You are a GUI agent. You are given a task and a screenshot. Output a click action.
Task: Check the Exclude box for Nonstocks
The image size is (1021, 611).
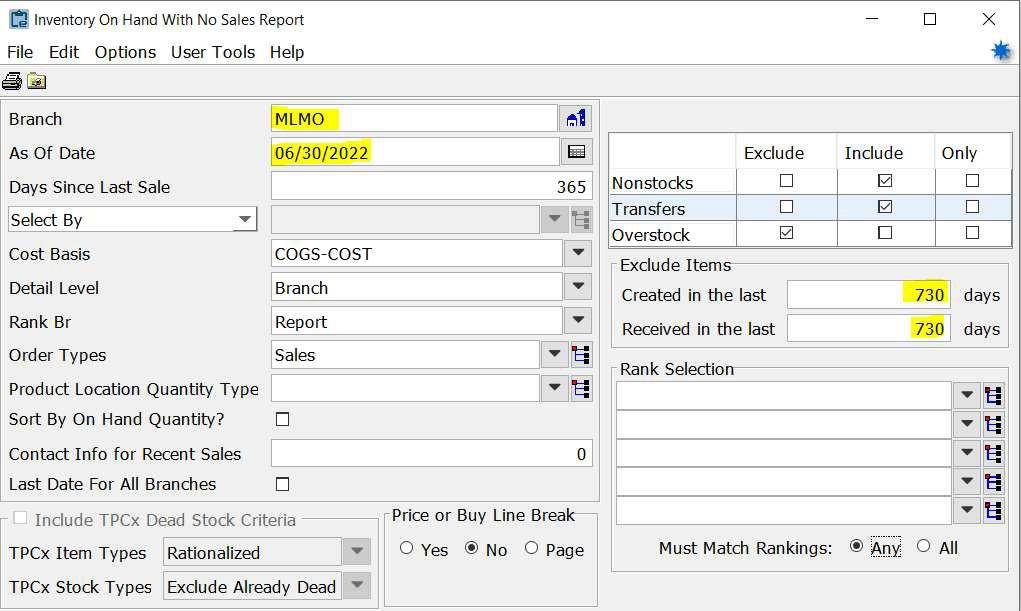(786, 181)
